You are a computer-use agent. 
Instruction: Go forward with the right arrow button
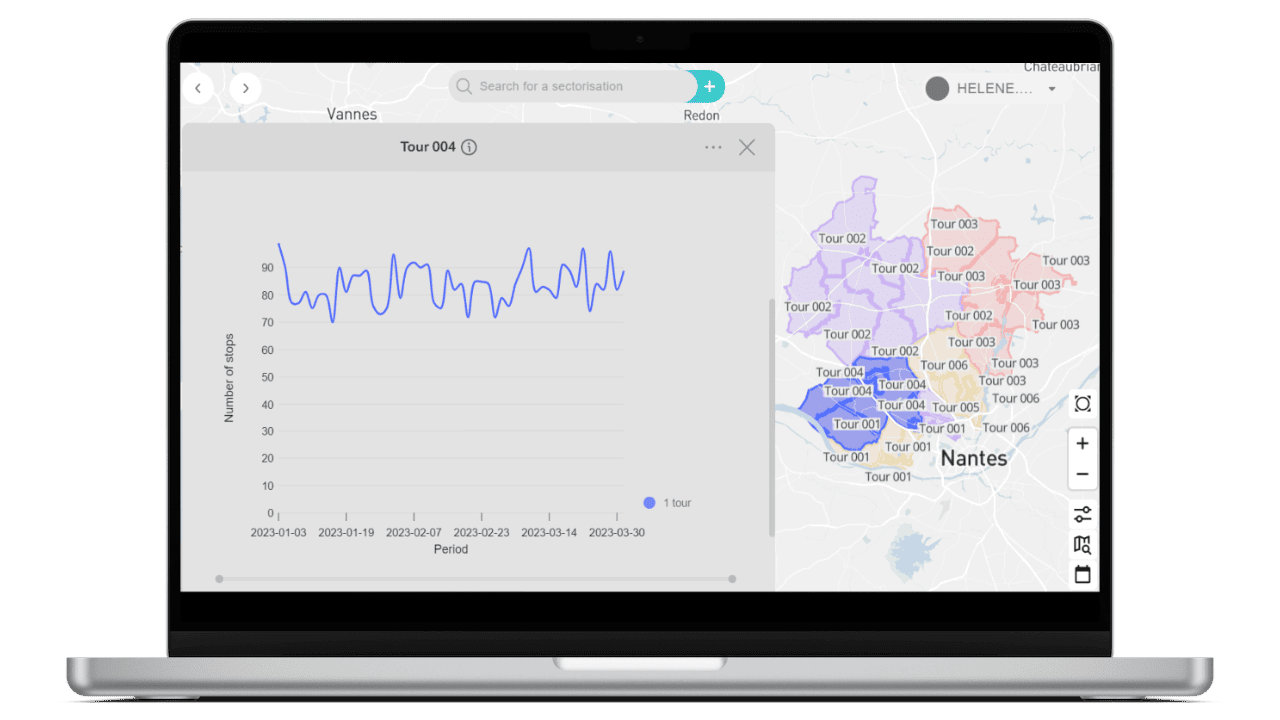[245, 88]
